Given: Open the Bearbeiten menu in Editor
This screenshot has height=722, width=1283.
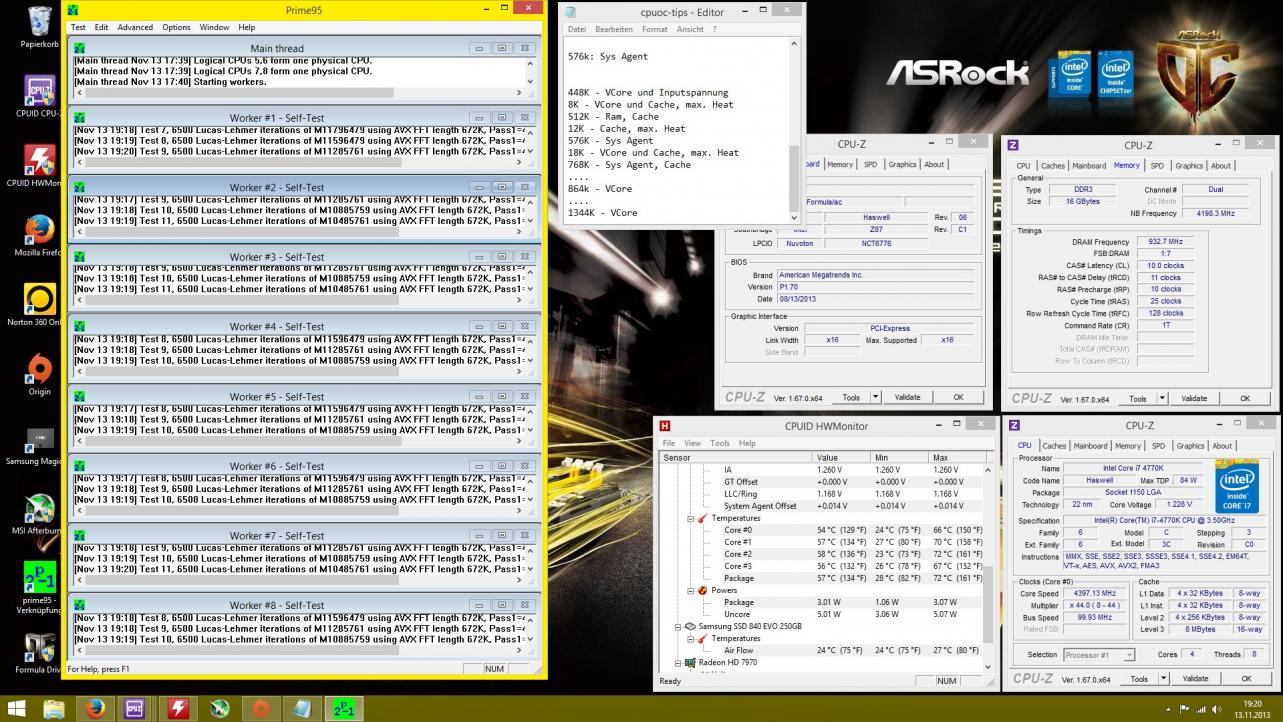Looking at the screenshot, I should click(x=614, y=29).
